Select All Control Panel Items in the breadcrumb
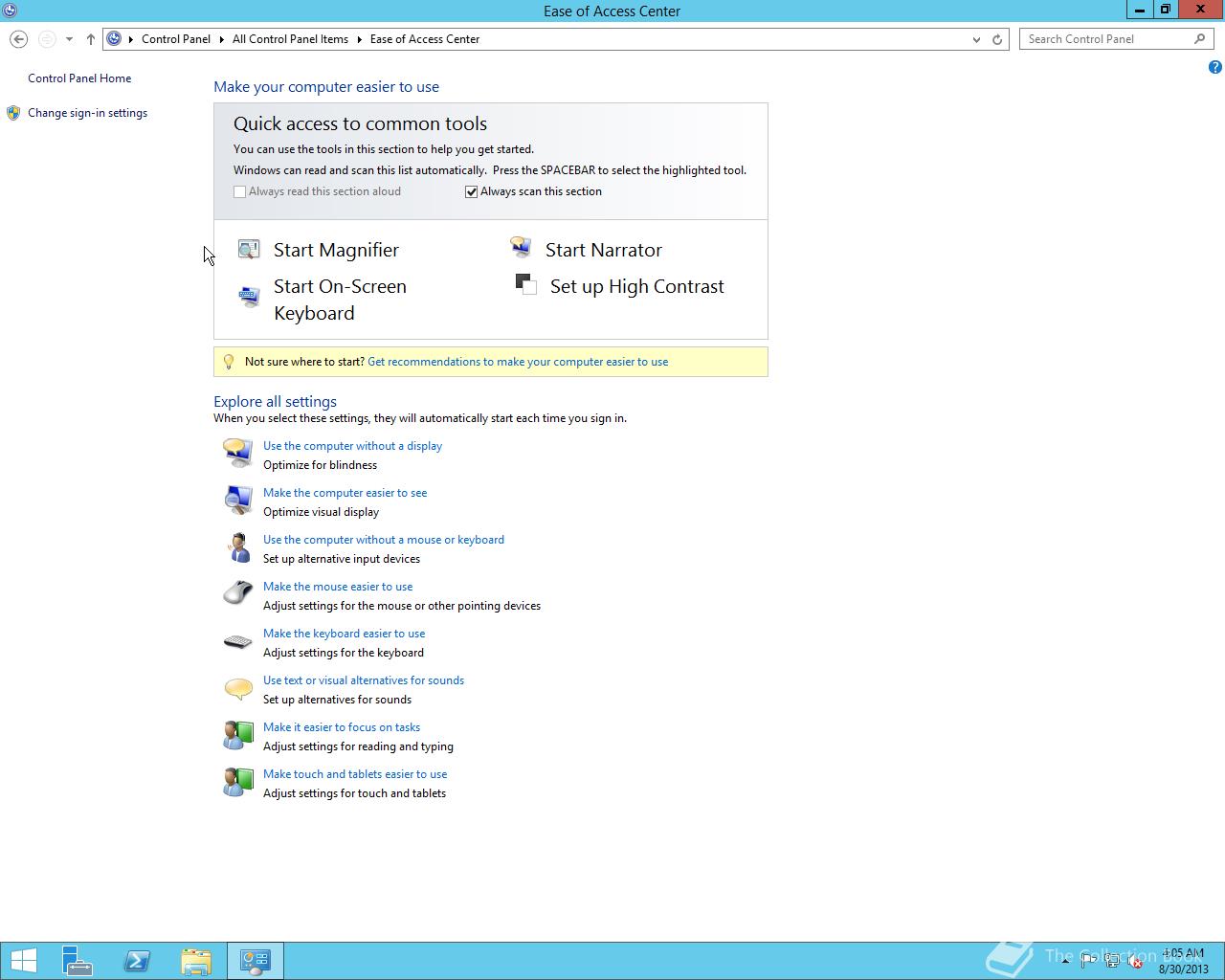 tap(290, 39)
